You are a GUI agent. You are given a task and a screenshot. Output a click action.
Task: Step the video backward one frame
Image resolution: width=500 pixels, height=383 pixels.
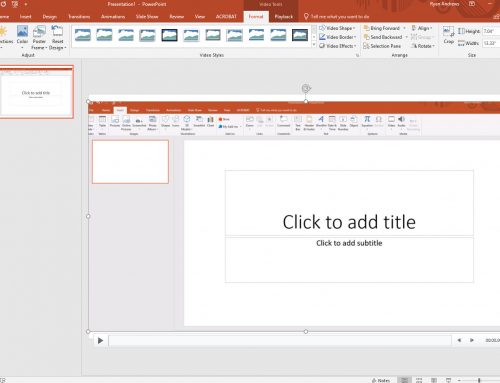459,340
